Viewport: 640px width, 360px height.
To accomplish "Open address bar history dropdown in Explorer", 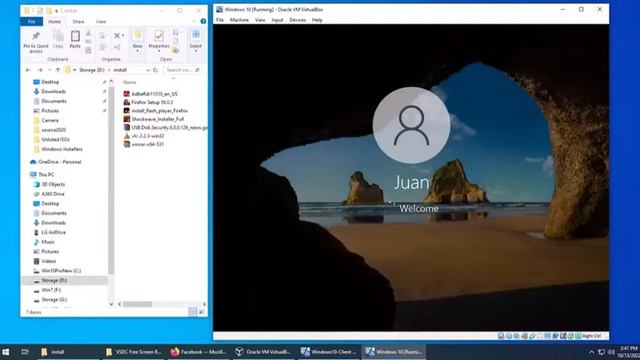I will point(148,70).
